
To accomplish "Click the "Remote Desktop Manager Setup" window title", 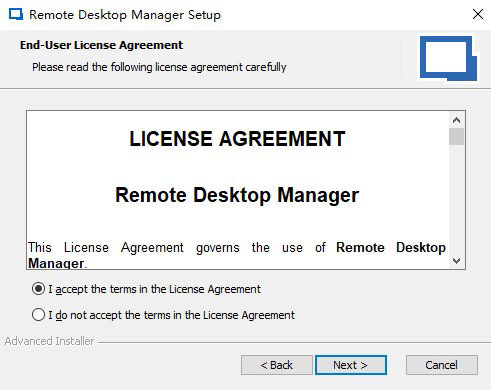I will click(125, 15).
